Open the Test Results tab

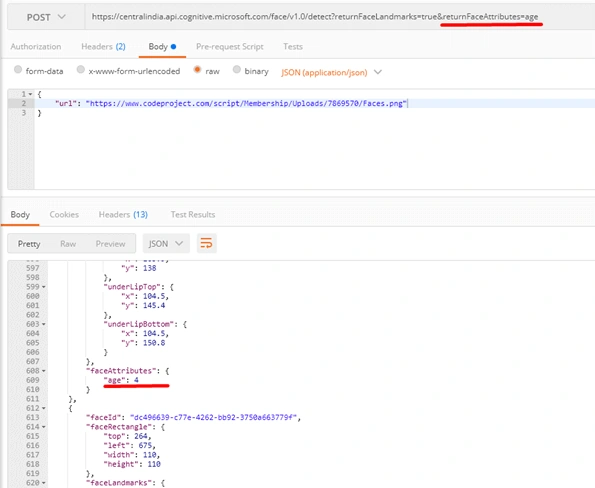(193, 215)
